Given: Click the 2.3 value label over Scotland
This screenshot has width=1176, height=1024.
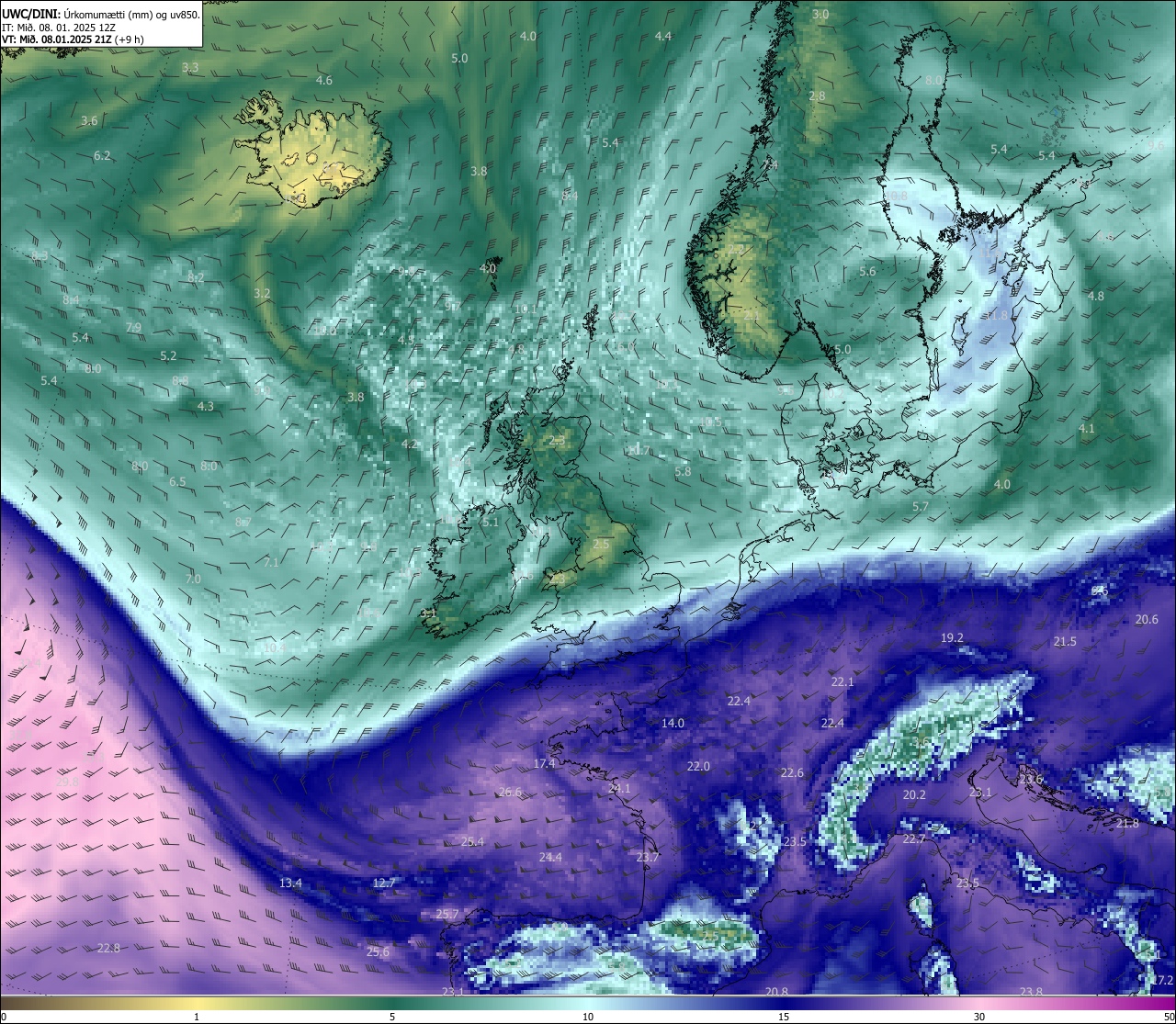Looking at the screenshot, I should (x=557, y=441).
